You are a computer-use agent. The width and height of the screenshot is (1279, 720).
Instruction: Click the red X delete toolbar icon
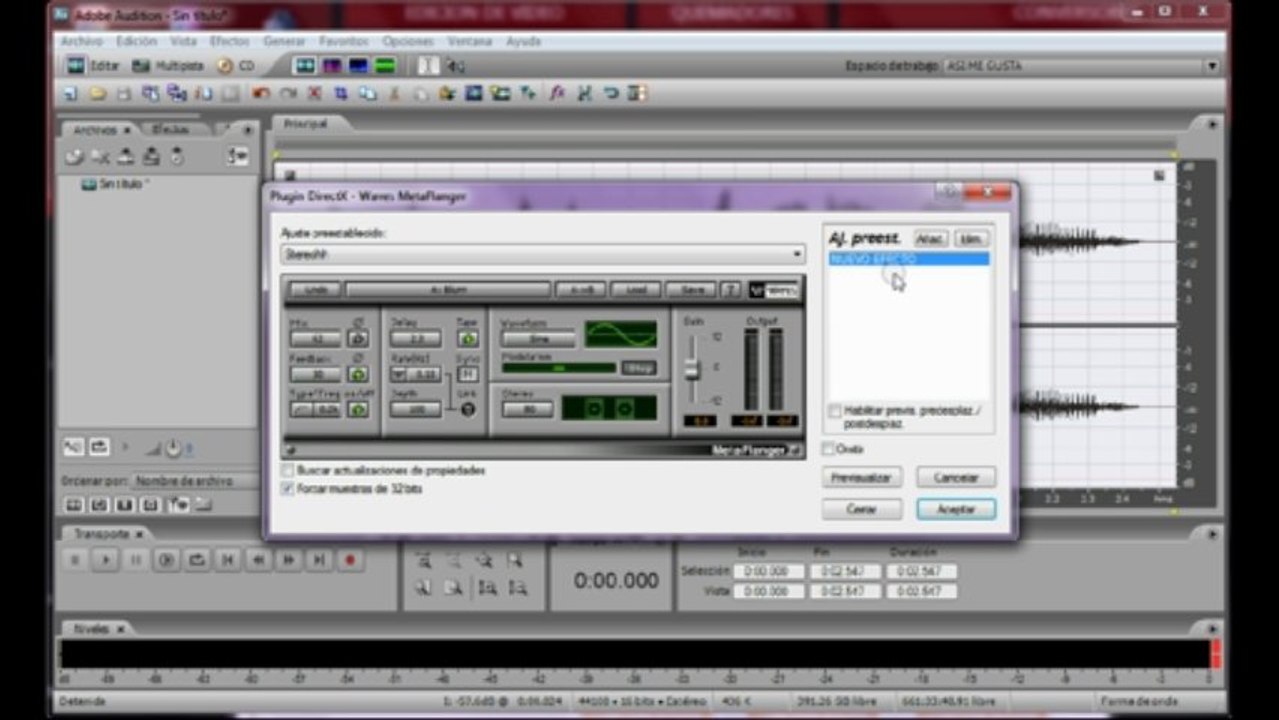tap(314, 93)
